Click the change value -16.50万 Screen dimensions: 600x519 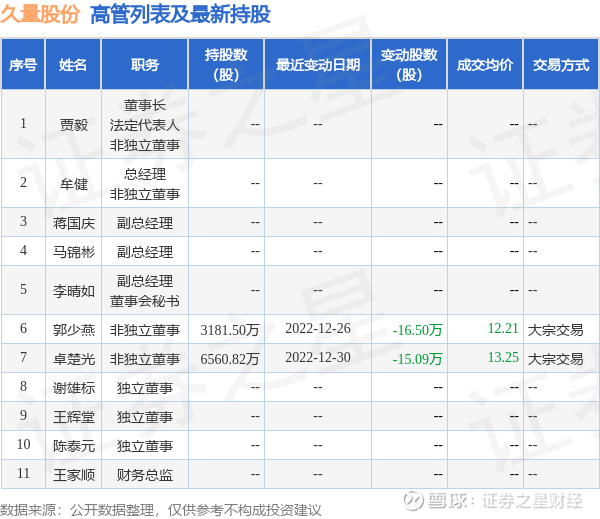coord(417,330)
